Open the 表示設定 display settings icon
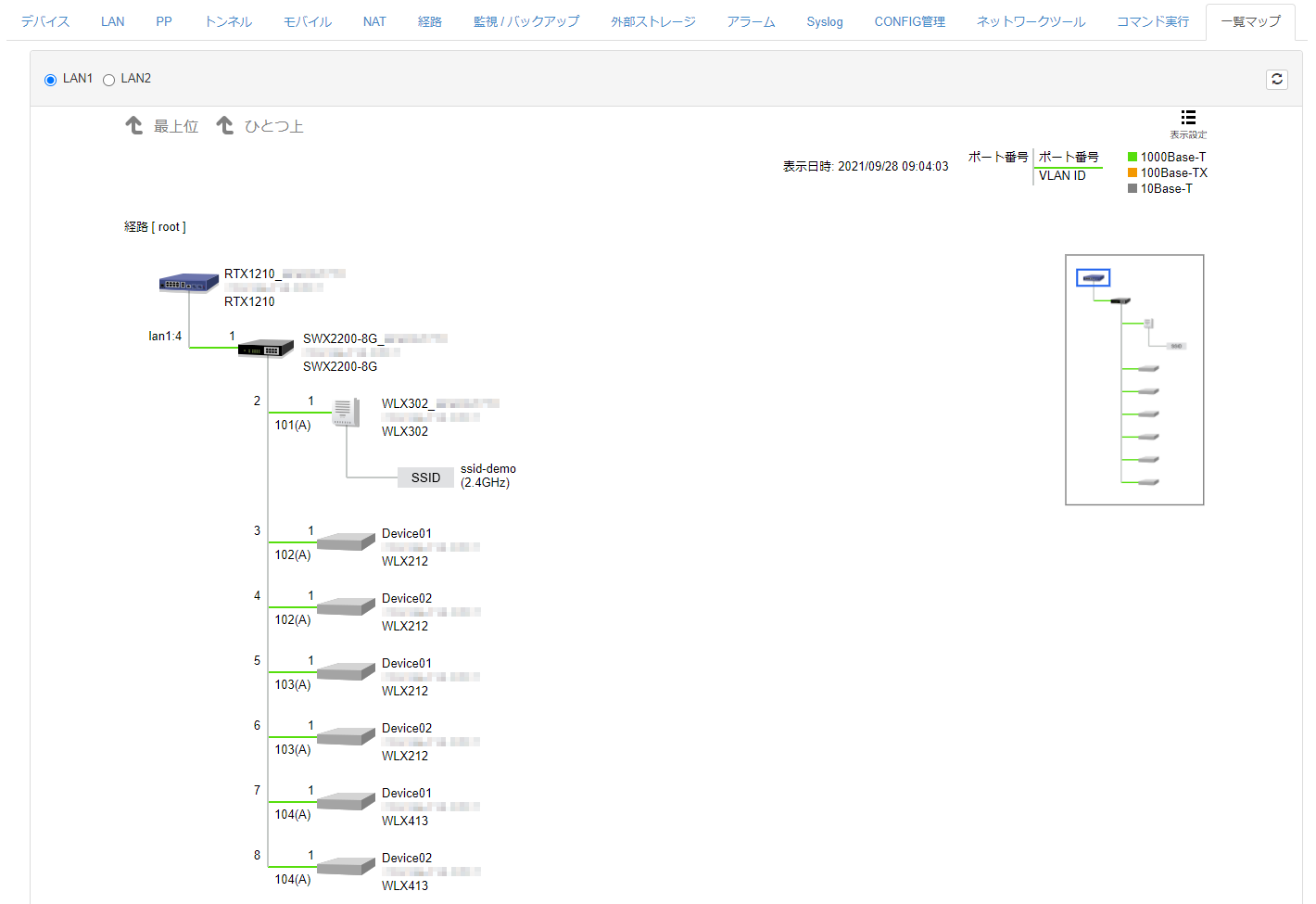1316x904 pixels. [x=1188, y=118]
